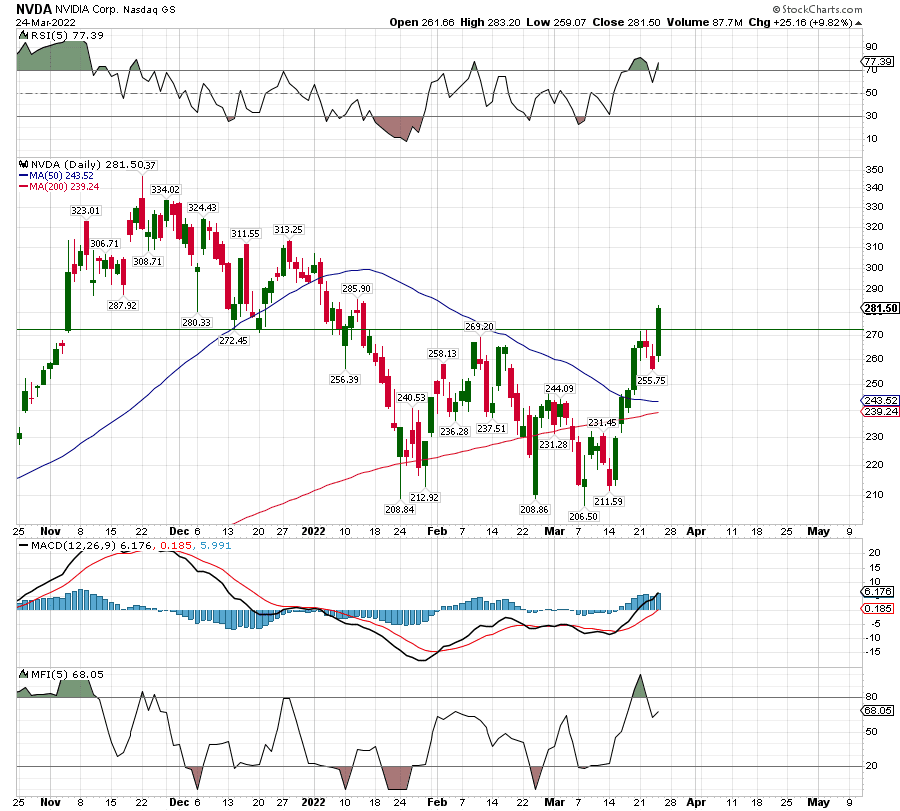Click the green up-arrow after Chg percentage
The height and width of the screenshot is (811, 900).
(859, 23)
